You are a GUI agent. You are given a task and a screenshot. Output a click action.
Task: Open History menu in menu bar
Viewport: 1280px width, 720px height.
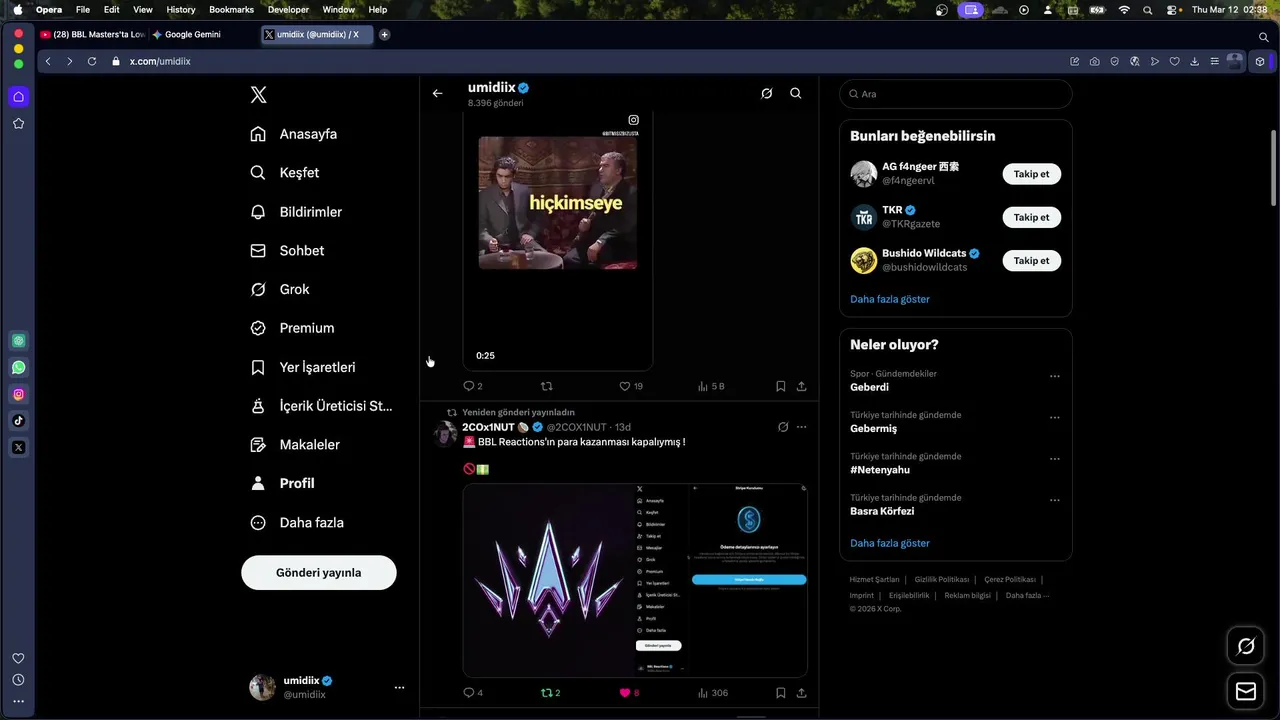click(181, 9)
